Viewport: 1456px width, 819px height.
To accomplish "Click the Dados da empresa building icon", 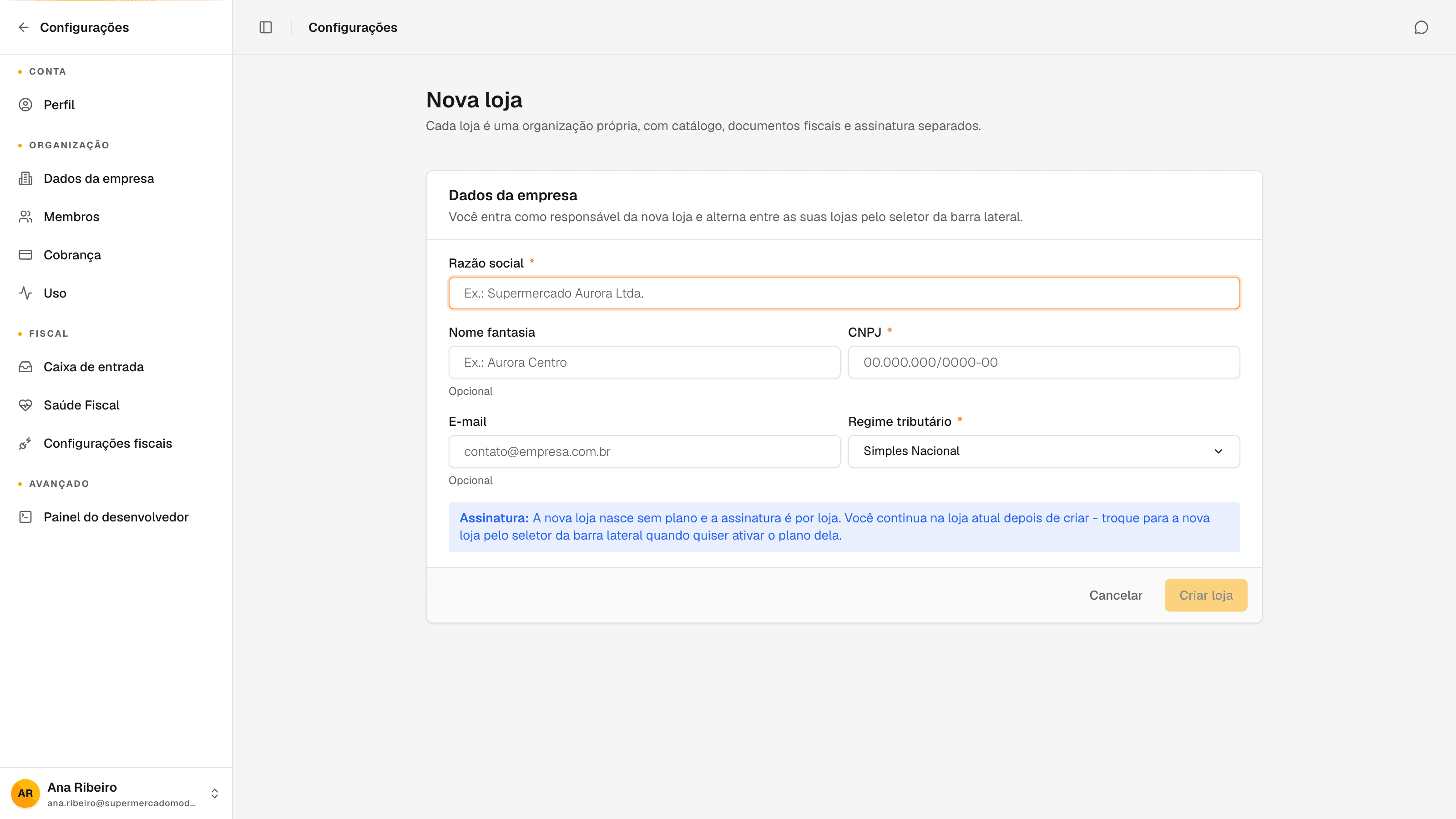I will point(25,179).
